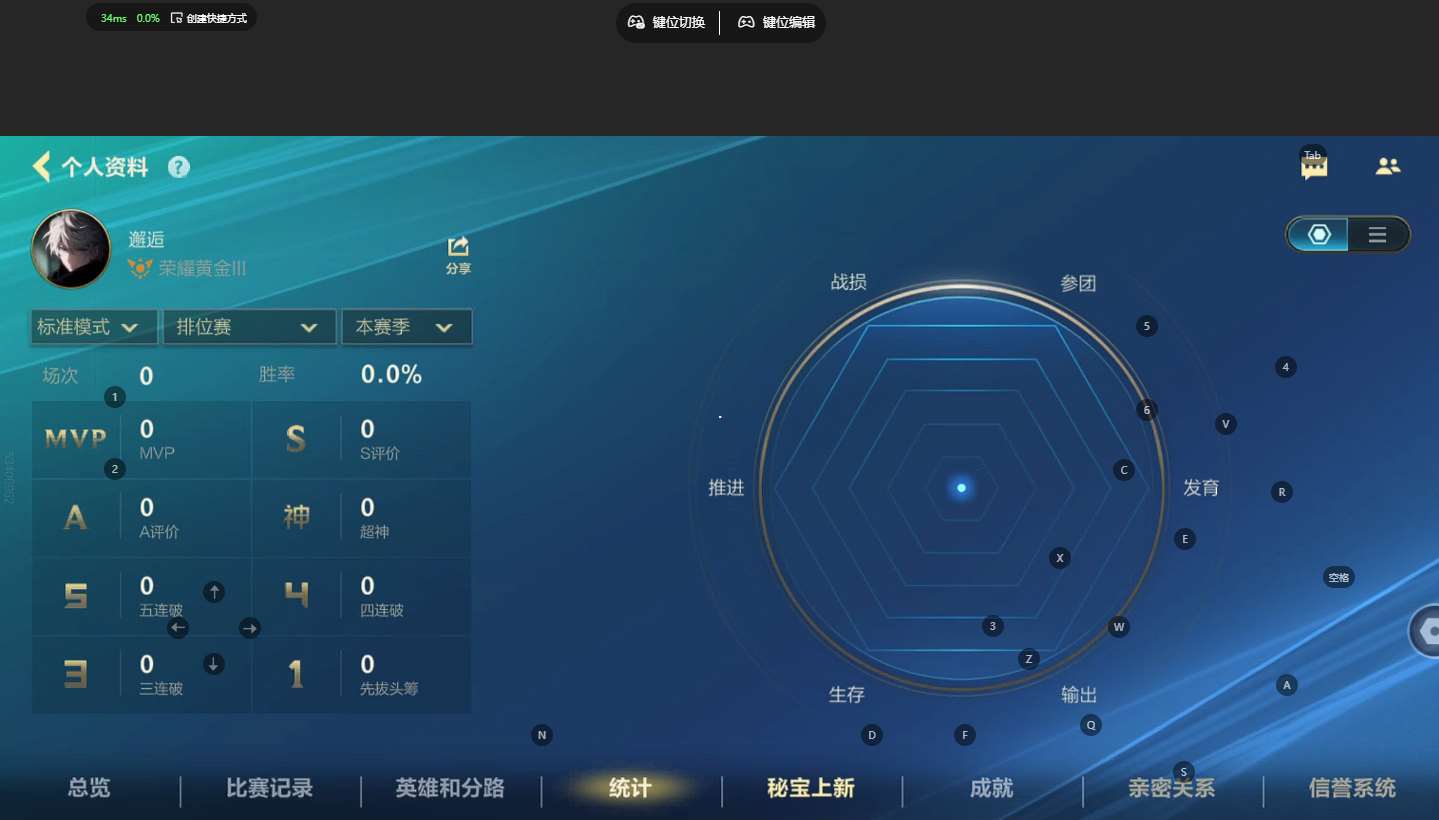Viewport: 1439px width, 820px height.
Task: Expand the 本赛季 season dropdown
Action: coord(406,327)
